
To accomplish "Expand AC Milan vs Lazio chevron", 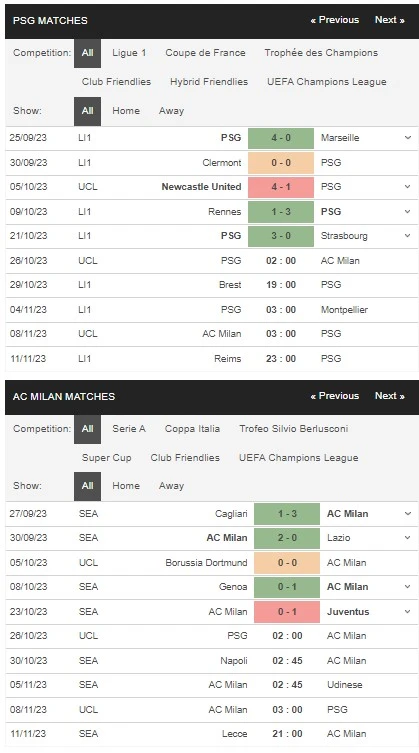I will pos(407,538).
